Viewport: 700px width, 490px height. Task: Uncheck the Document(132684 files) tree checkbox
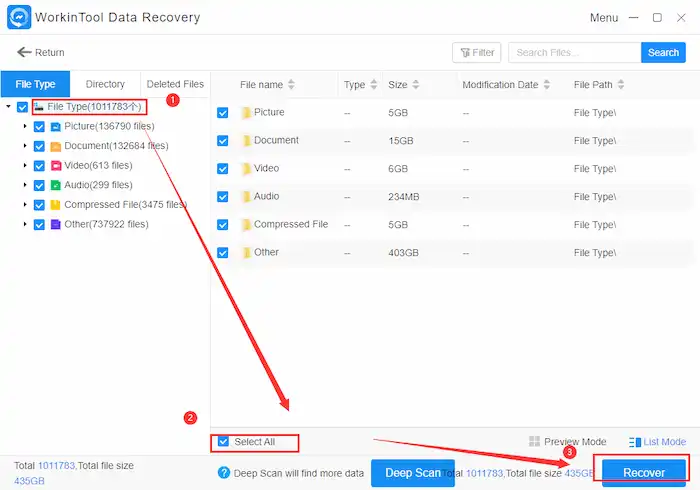pyautogui.click(x=39, y=146)
